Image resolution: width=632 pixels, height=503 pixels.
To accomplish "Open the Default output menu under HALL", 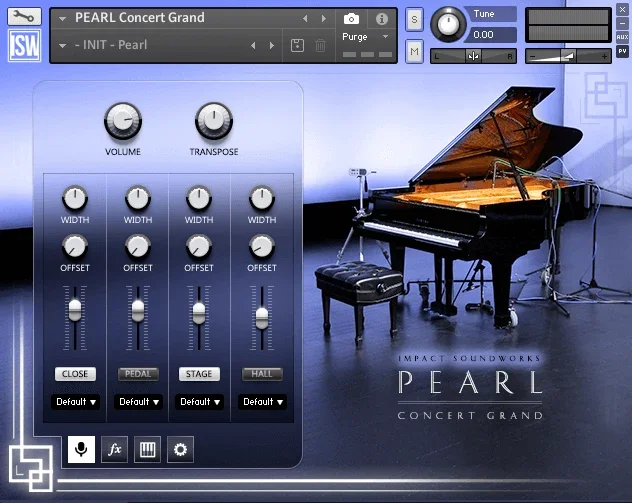I will click(x=262, y=402).
